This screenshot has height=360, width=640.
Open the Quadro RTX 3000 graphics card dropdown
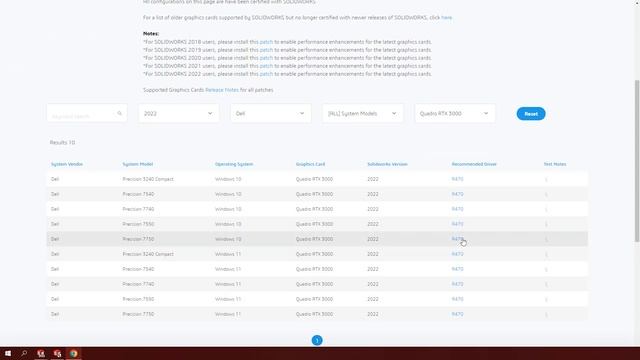click(455, 113)
